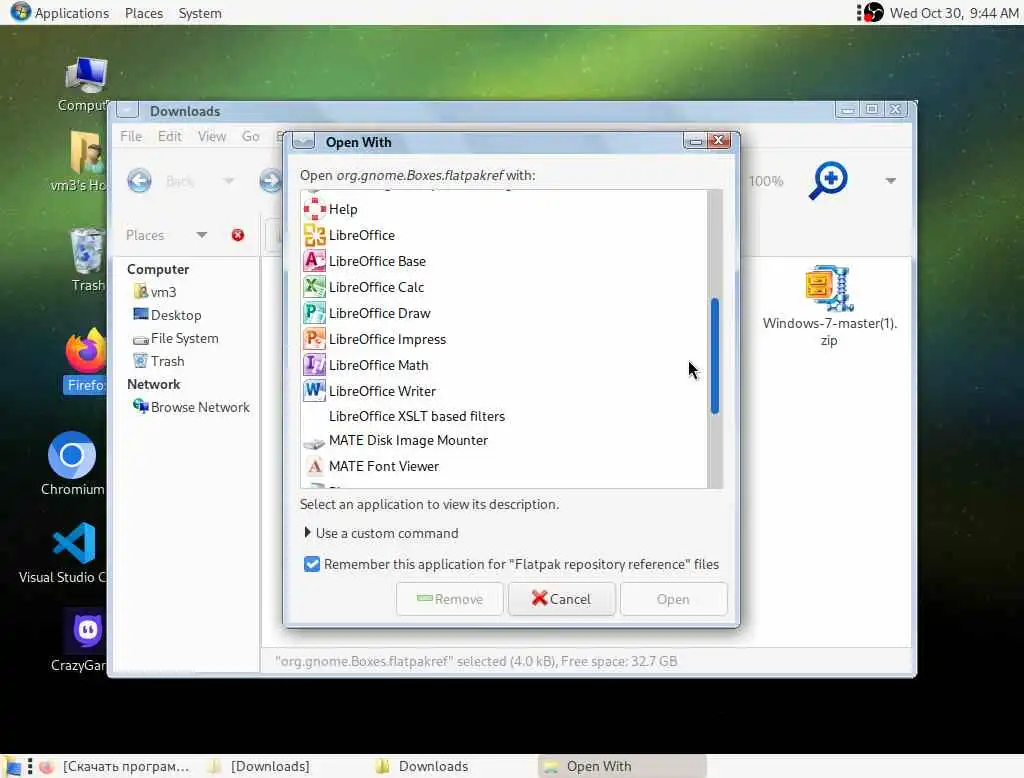Pick the LibreOffice Writer icon
Image resolution: width=1024 pixels, height=778 pixels.
314,391
